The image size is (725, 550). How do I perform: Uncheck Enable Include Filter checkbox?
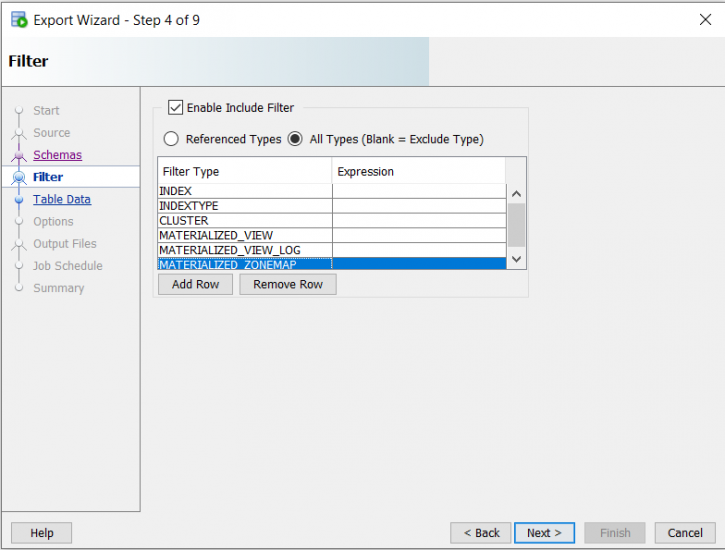(176, 108)
